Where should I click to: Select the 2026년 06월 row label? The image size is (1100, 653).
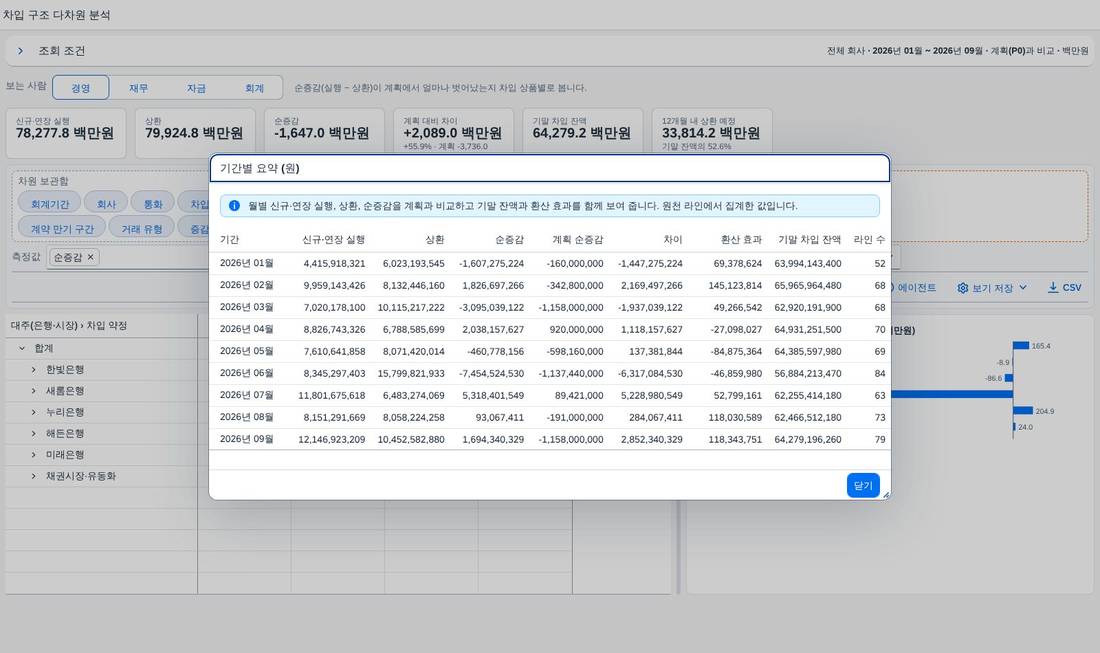[x=246, y=373]
